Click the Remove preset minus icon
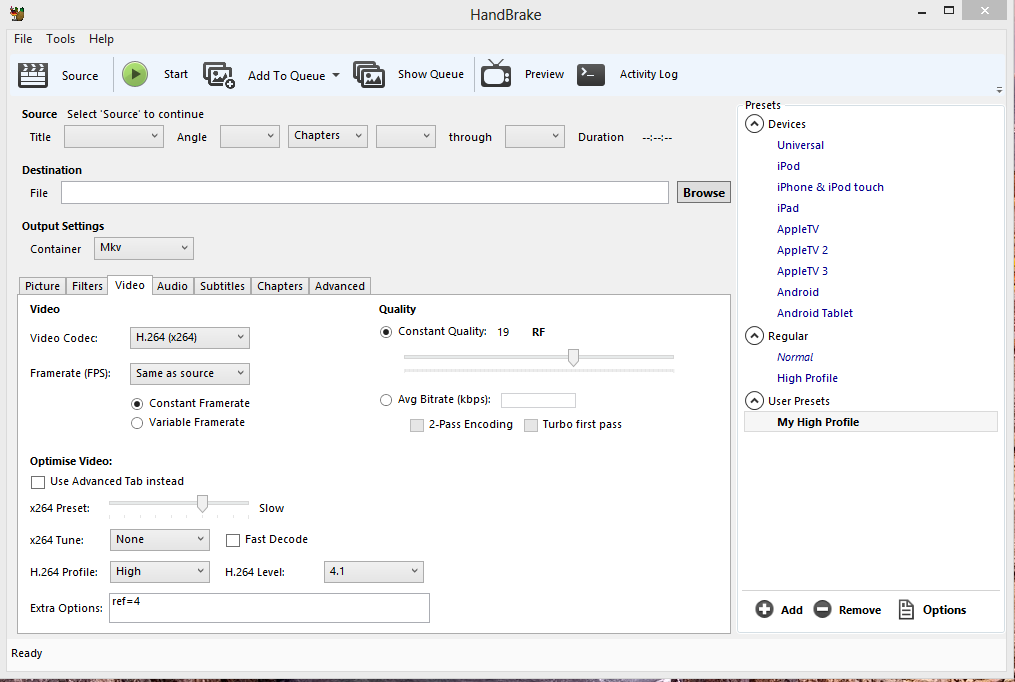Screen dimensions: 1015x682 [x=822, y=609]
